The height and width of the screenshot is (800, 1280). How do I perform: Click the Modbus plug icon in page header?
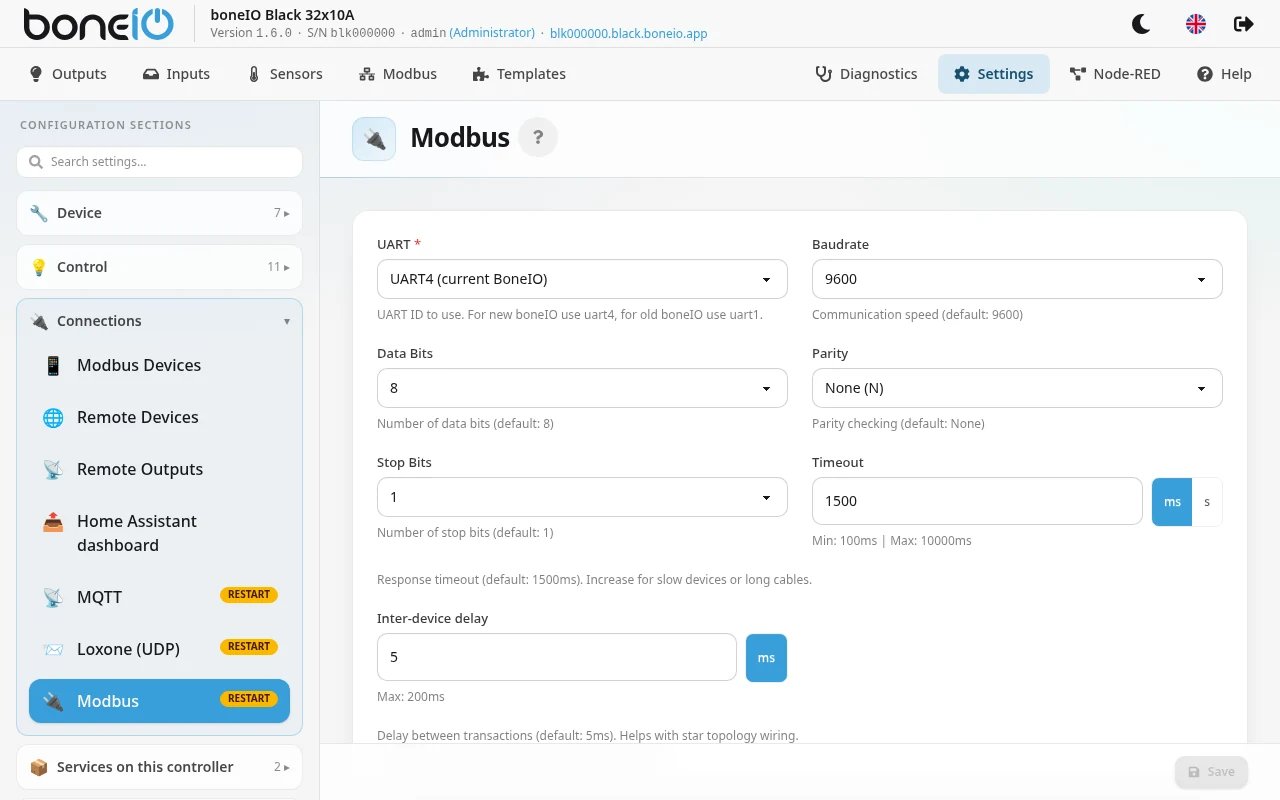pos(374,139)
